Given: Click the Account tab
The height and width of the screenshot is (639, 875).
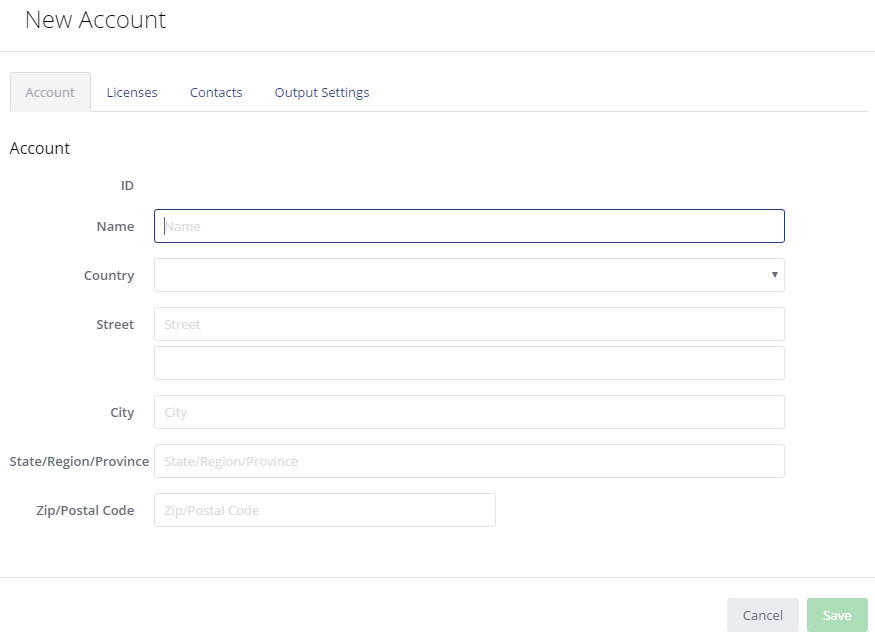Looking at the screenshot, I should [50, 92].
